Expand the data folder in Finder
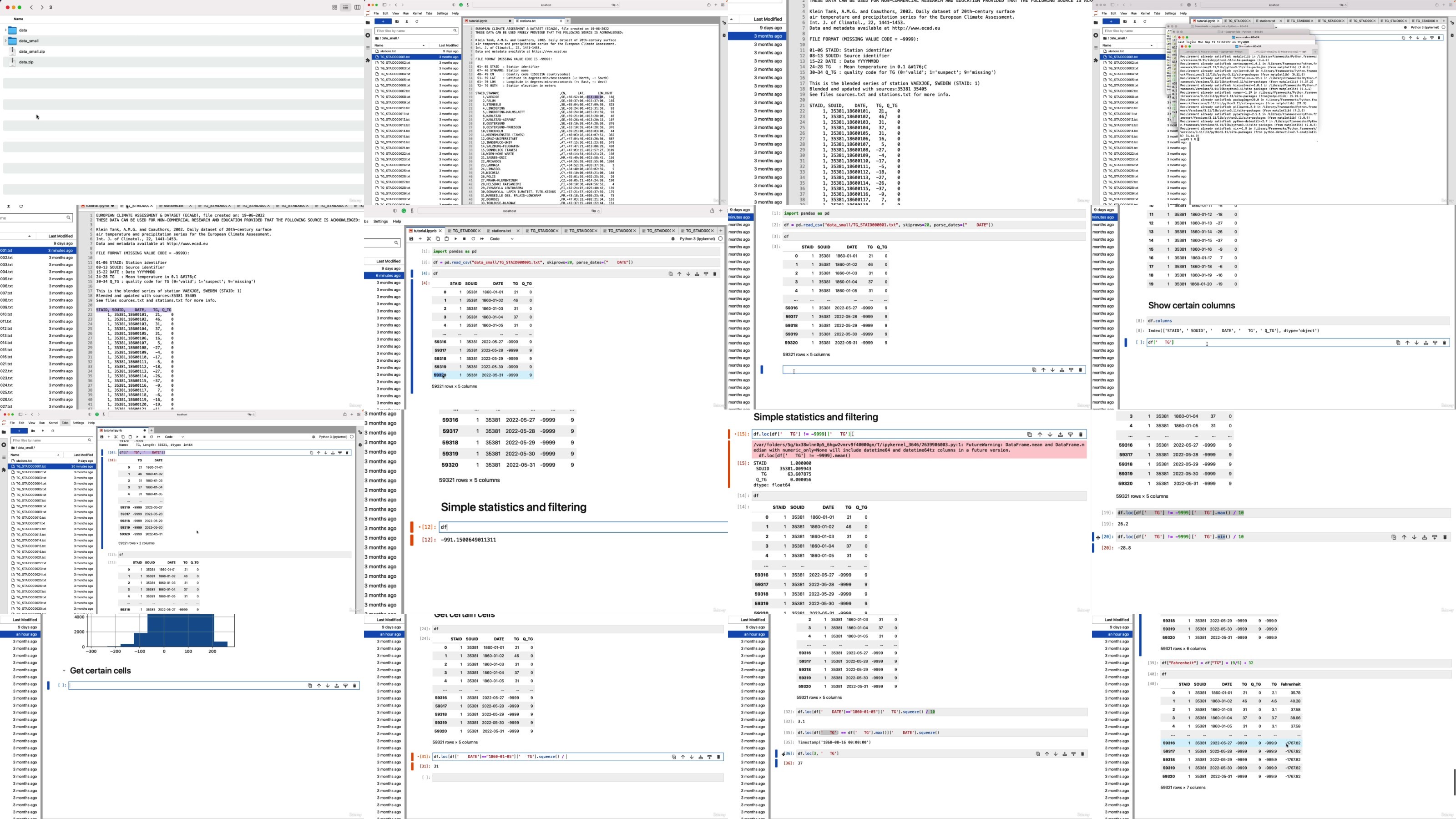1456x819 pixels. pos(5,30)
